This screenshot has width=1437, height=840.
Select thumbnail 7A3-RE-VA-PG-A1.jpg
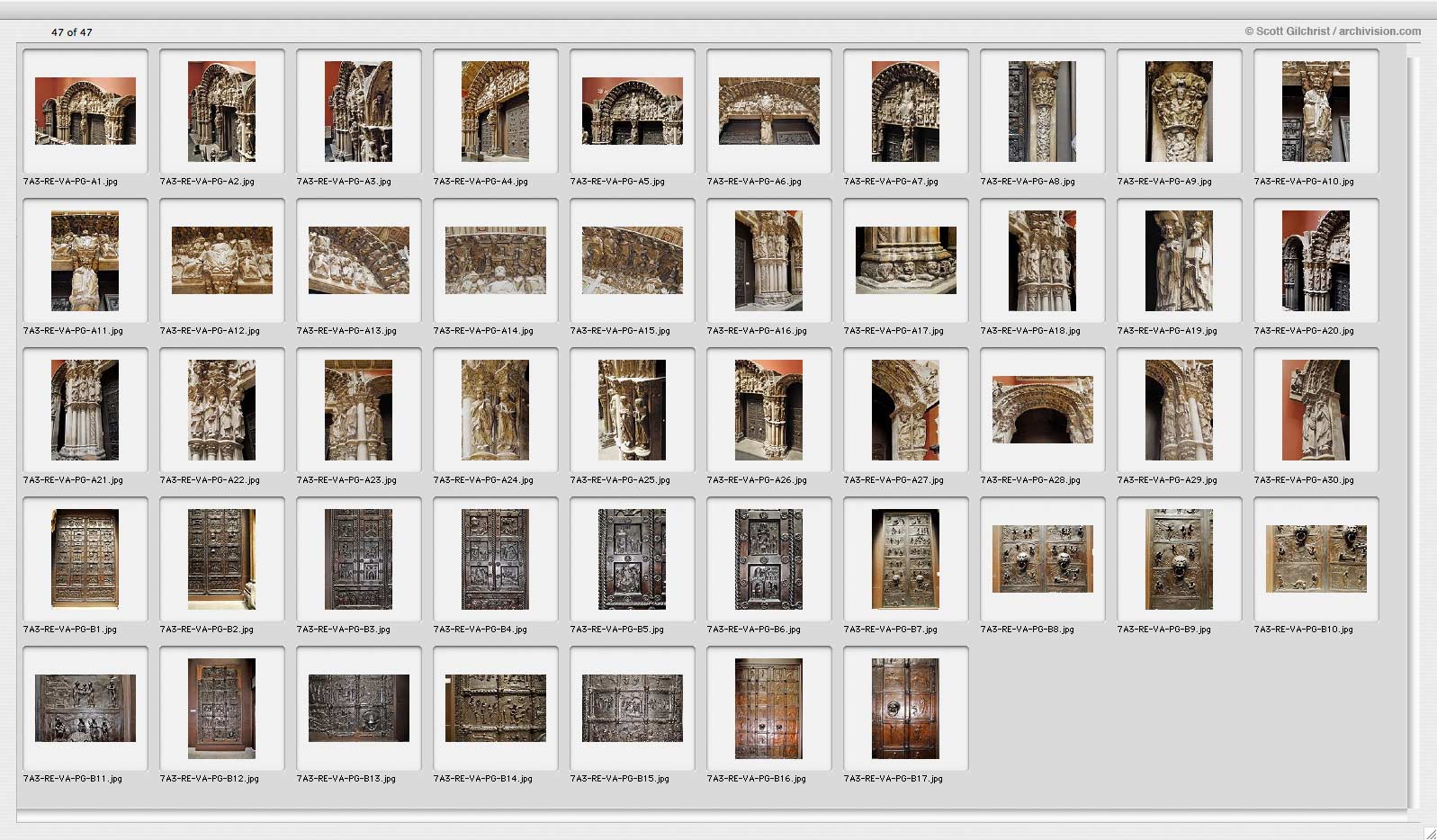[x=85, y=111]
